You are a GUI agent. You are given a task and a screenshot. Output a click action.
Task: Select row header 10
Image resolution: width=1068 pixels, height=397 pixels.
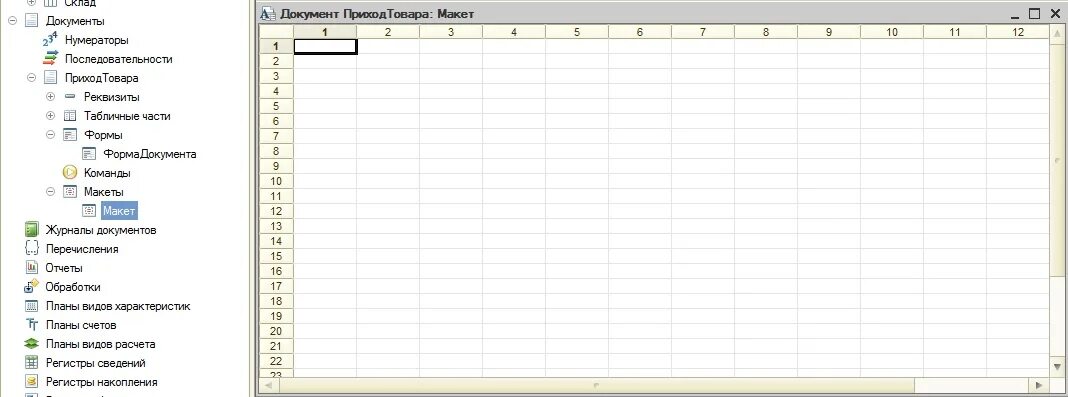(277, 181)
